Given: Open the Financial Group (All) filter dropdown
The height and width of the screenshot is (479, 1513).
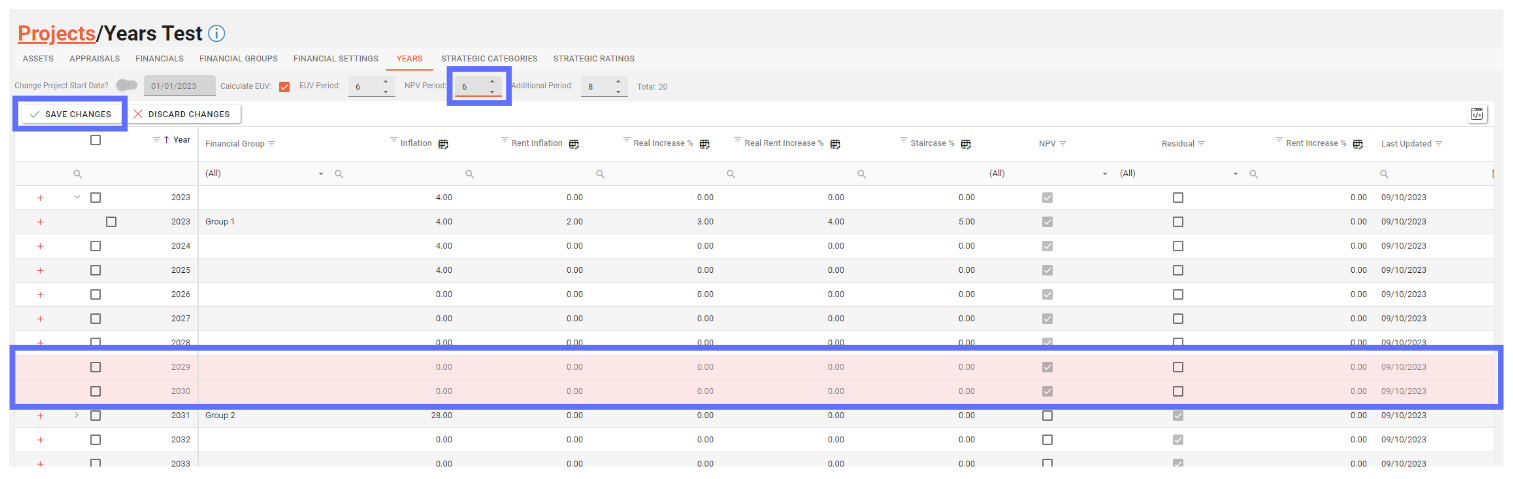Looking at the screenshot, I should 321,174.
